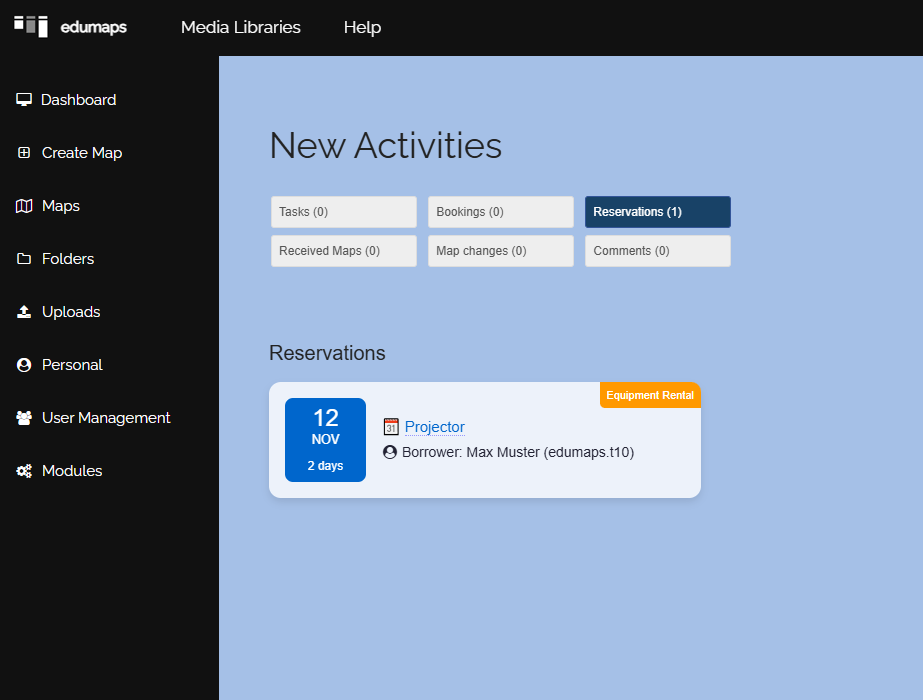Image resolution: width=923 pixels, height=700 pixels.
Task: Show the Received Maps (0) activities
Action: point(343,251)
